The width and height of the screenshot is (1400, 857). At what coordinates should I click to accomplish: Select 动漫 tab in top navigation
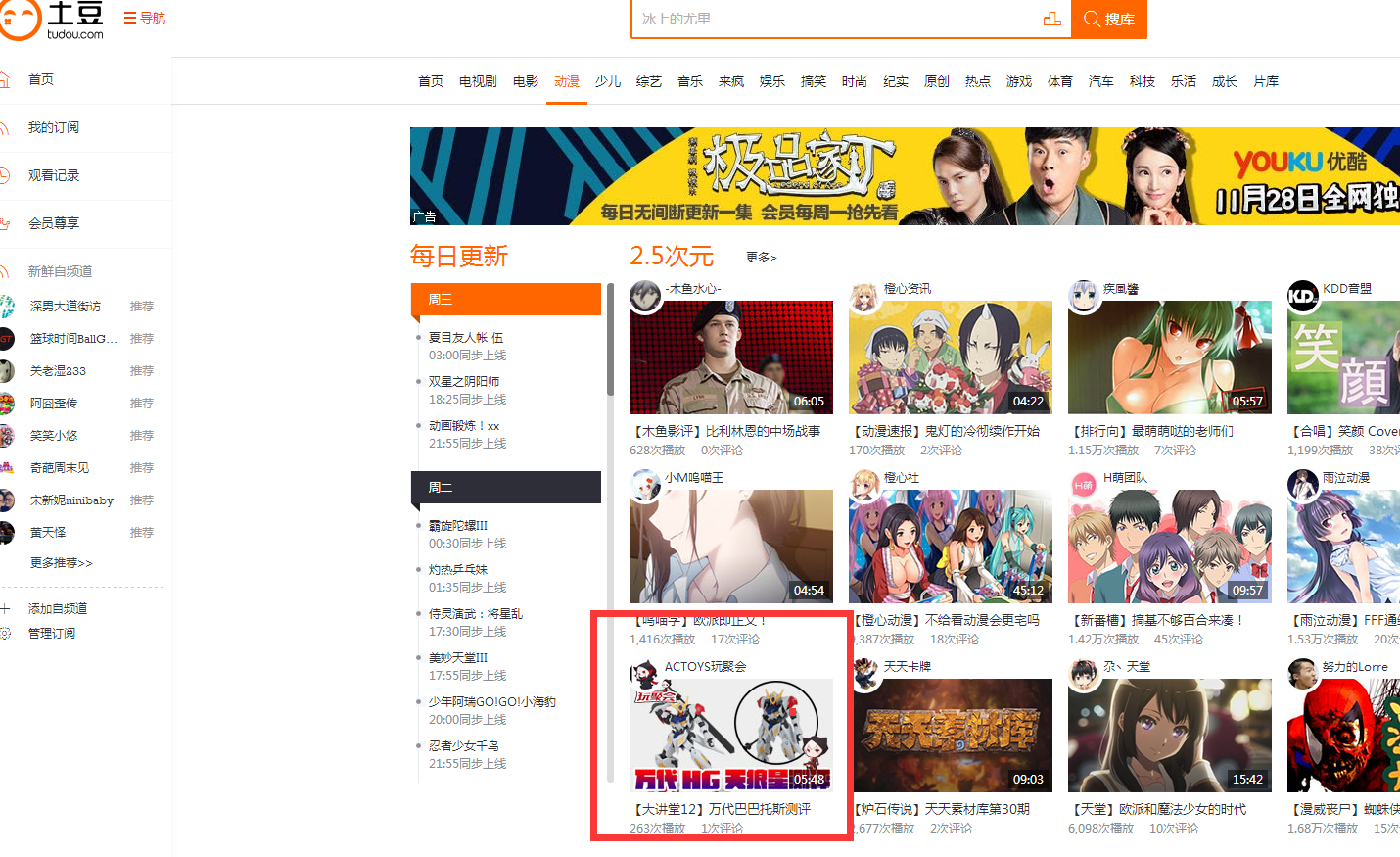[567, 81]
